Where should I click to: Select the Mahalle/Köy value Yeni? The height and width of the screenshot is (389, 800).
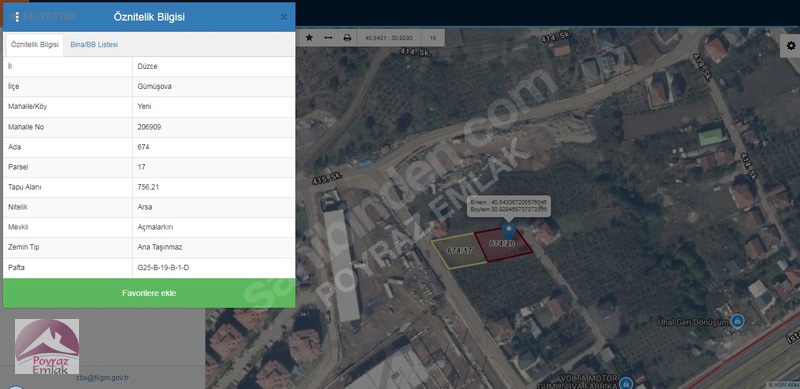[x=144, y=107]
